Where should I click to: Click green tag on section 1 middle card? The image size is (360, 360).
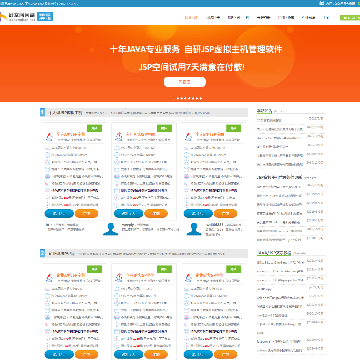164,128
